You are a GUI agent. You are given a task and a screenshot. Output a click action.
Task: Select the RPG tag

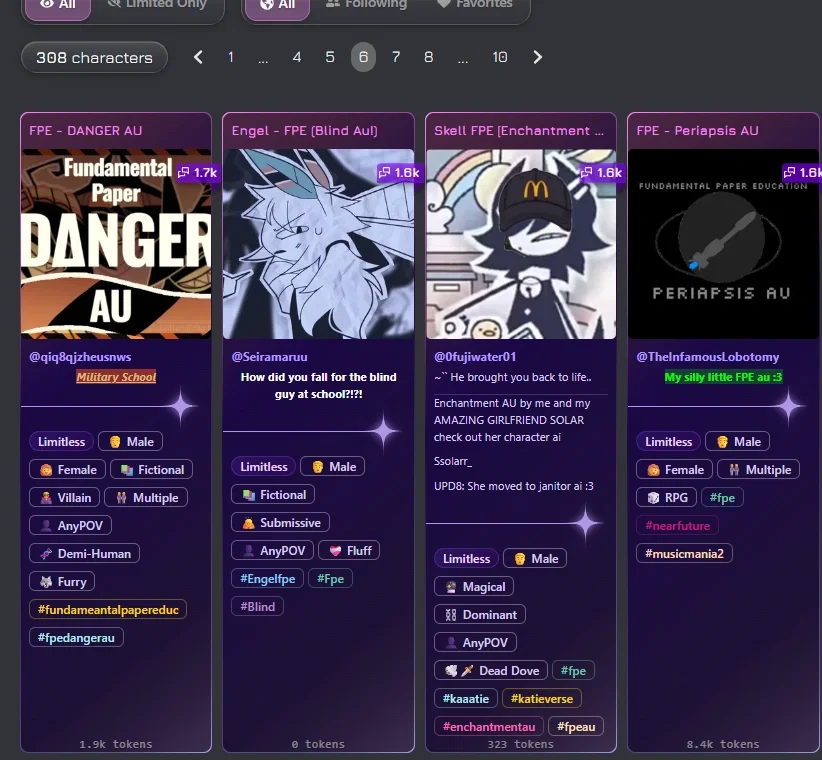tap(666, 497)
